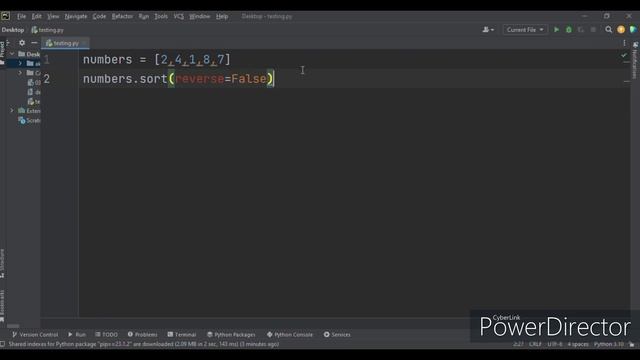
Task: Open the Notifications tool window
Action: 635,60
